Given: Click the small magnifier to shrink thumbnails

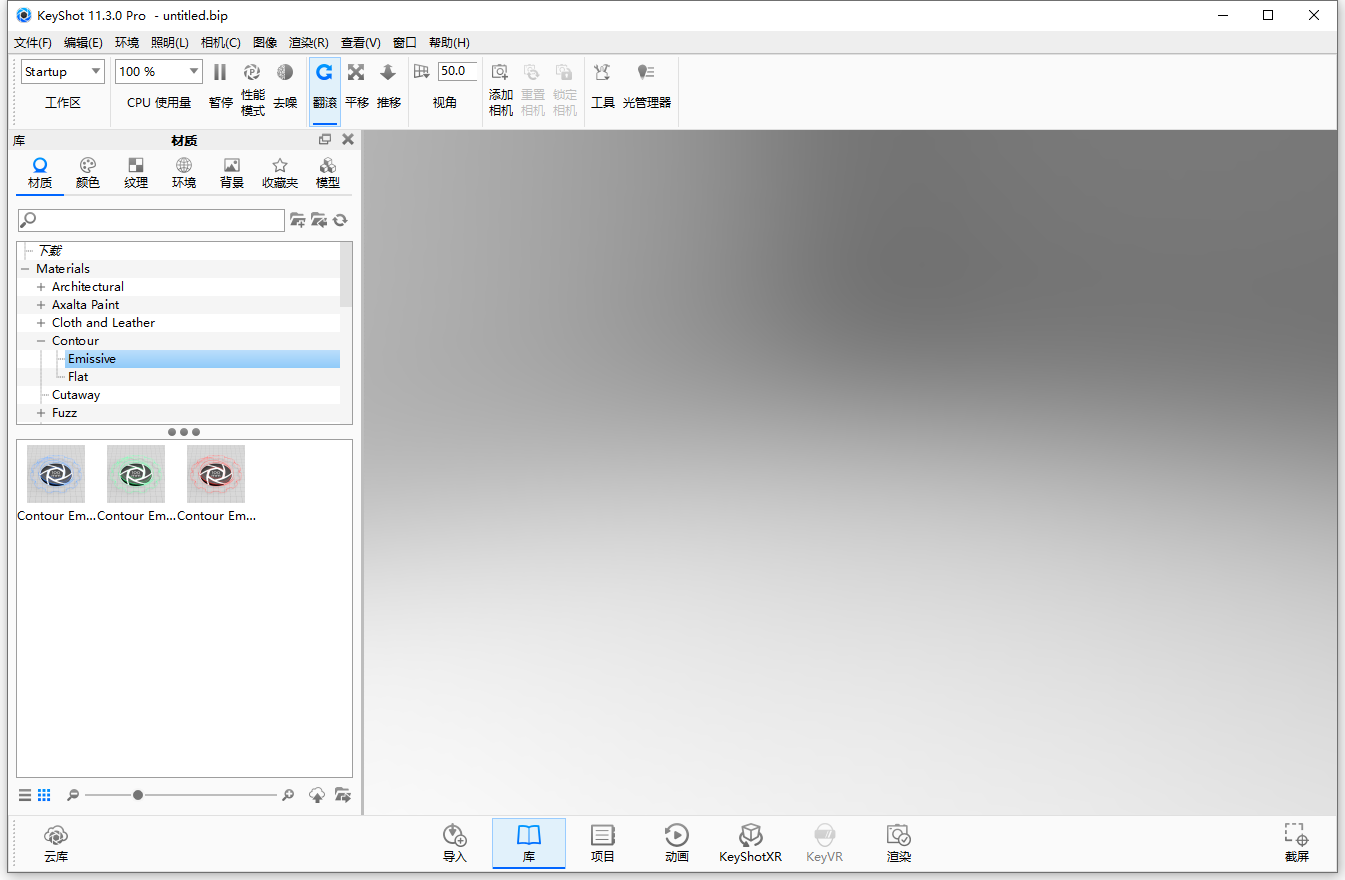Looking at the screenshot, I should 72,795.
